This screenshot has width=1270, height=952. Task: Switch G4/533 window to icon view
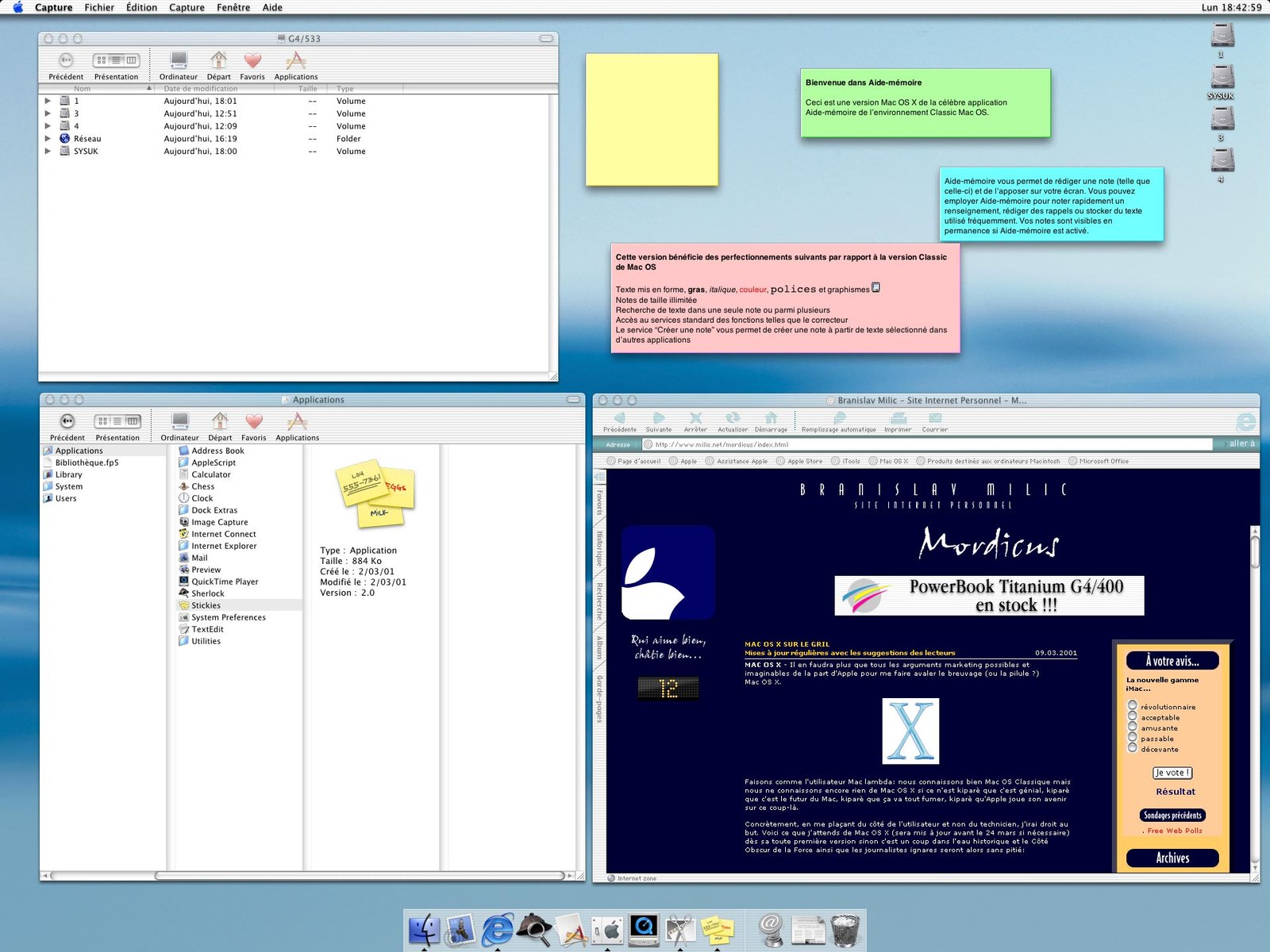101,60
